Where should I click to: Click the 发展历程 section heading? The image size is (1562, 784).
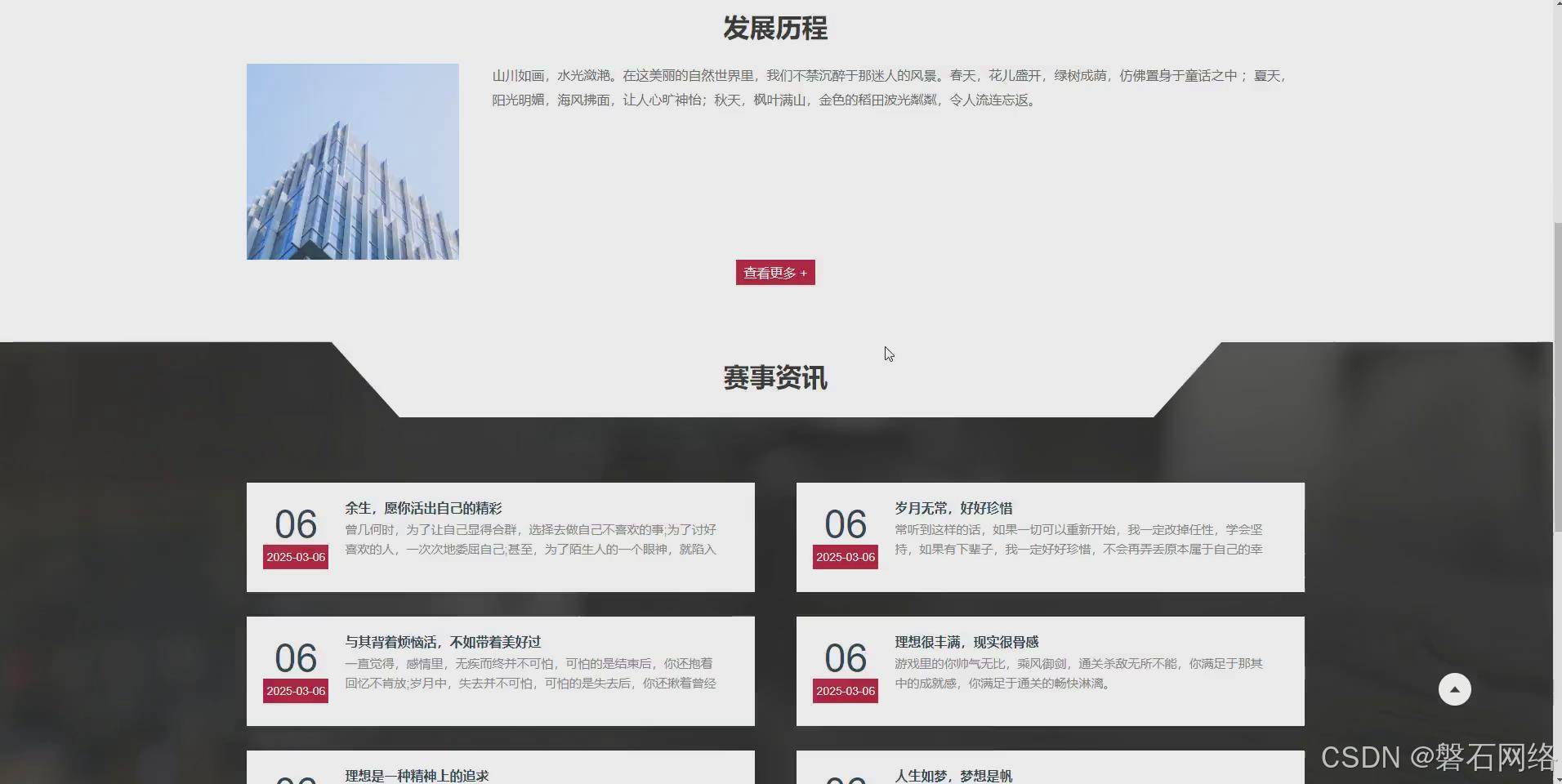point(774,28)
